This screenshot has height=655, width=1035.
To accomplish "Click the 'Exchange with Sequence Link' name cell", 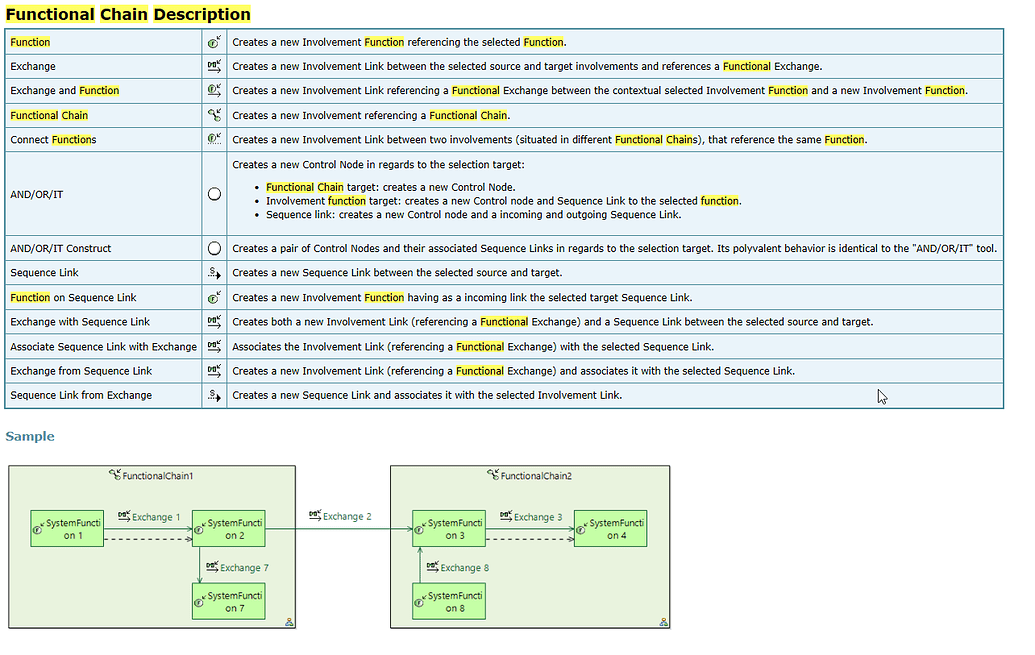I will pyautogui.click(x=103, y=322).
